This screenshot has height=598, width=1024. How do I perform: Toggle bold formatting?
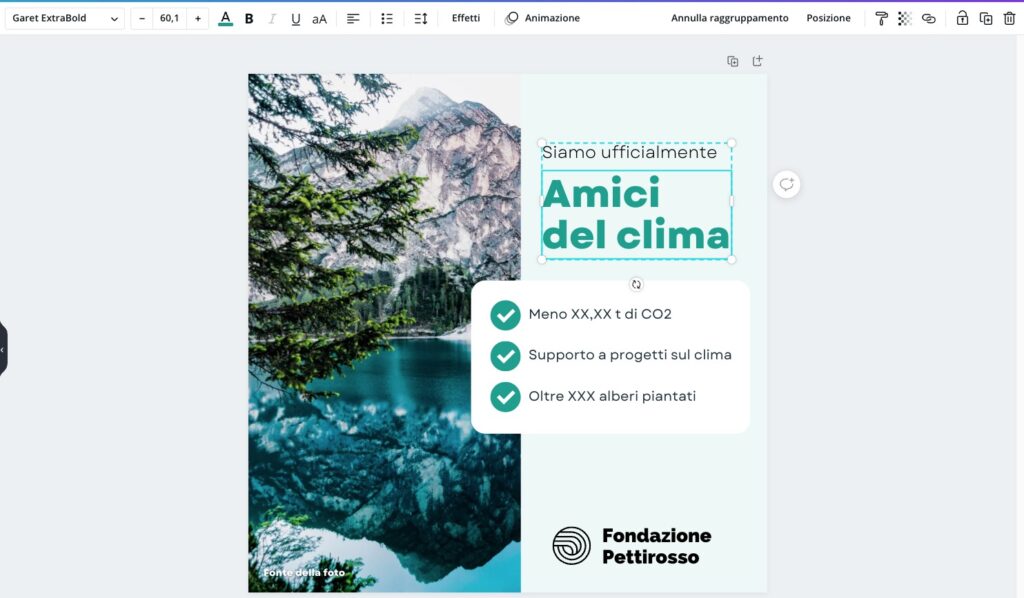[x=249, y=19]
